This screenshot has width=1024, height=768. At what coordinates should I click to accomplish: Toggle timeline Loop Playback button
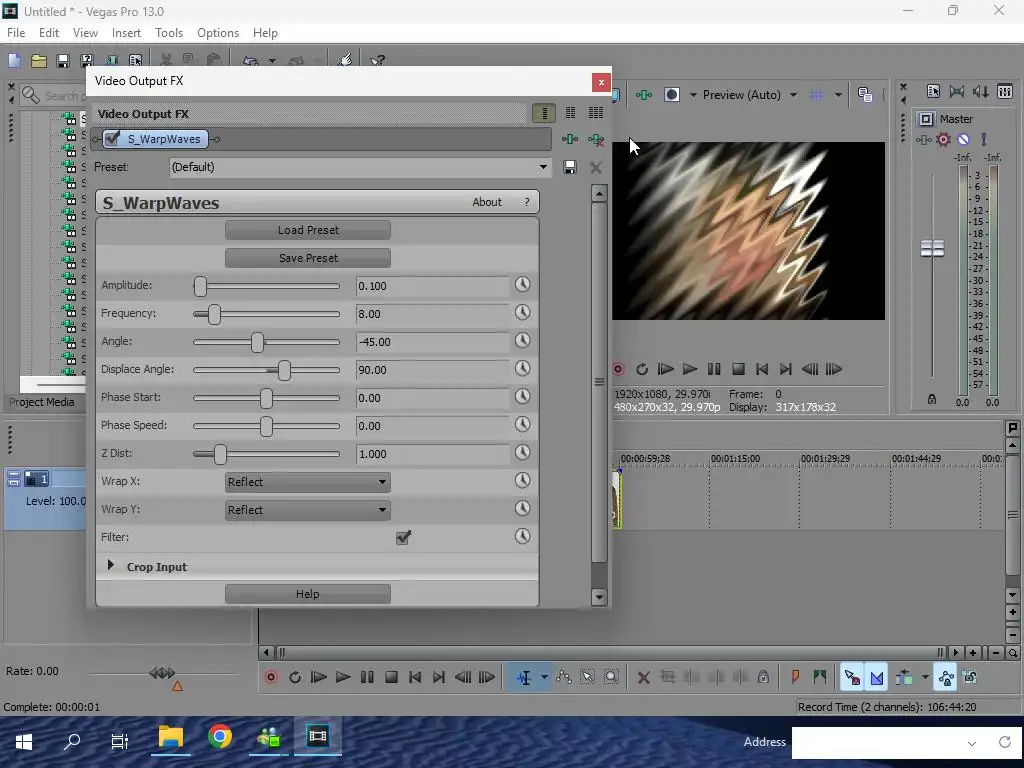click(x=295, y=678)
